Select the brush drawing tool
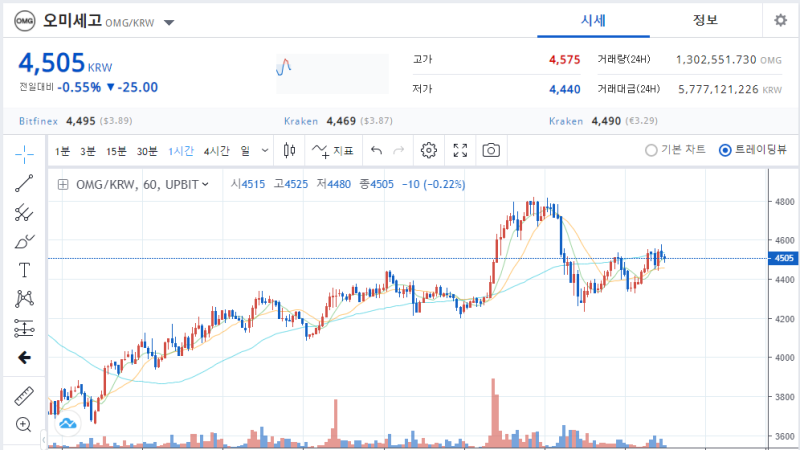The width and height of the screenshot is (800, 450). point(24,241)
